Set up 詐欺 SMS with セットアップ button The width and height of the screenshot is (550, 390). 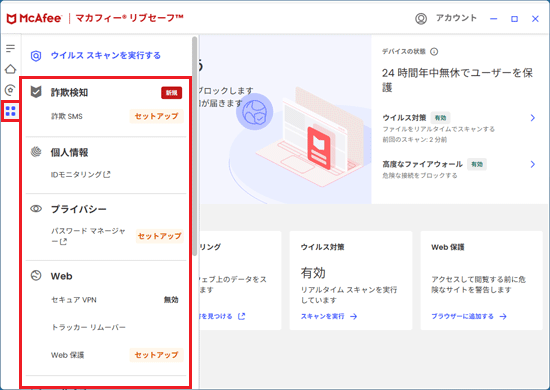pos(156,116)
